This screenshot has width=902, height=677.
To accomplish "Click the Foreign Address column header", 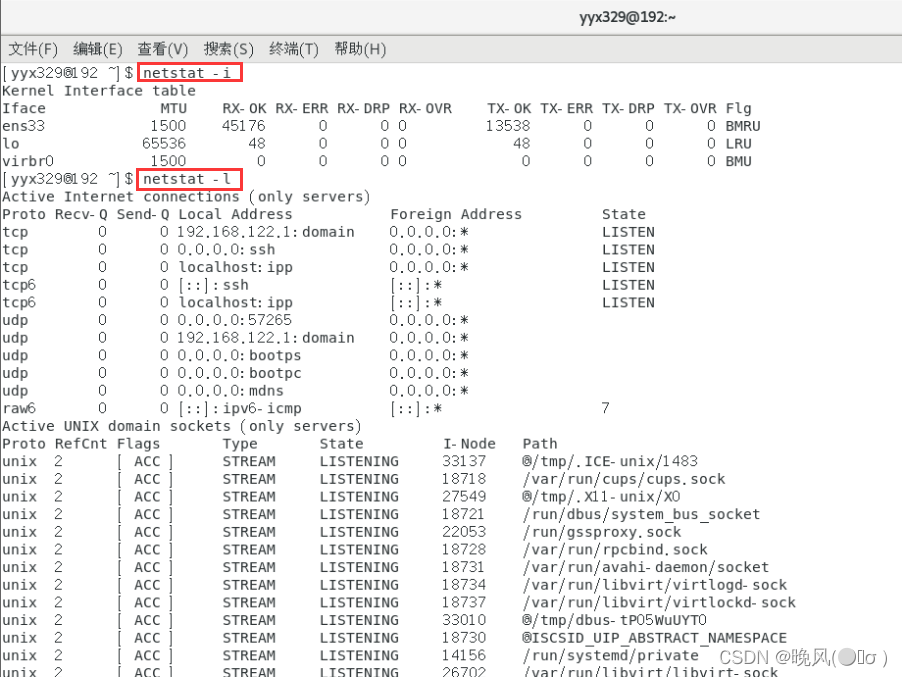I will coord(456,214).
